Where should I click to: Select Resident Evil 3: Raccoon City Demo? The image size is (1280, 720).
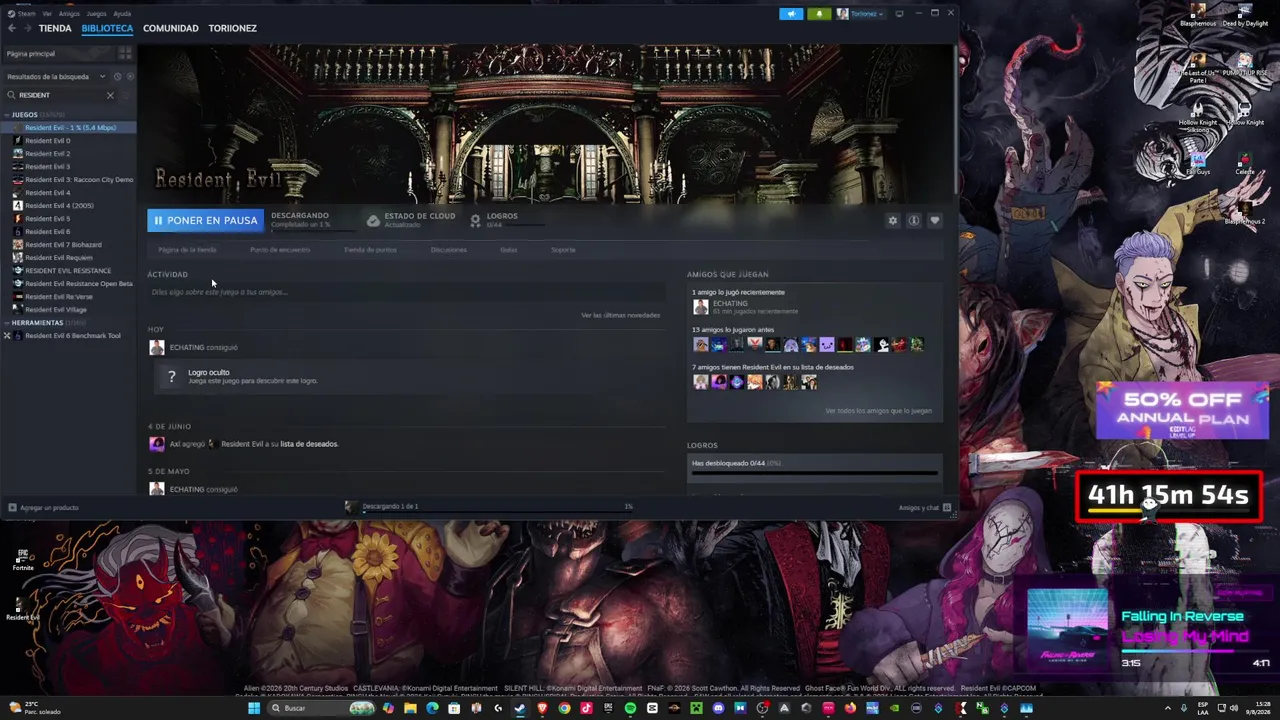click(70, 180)
